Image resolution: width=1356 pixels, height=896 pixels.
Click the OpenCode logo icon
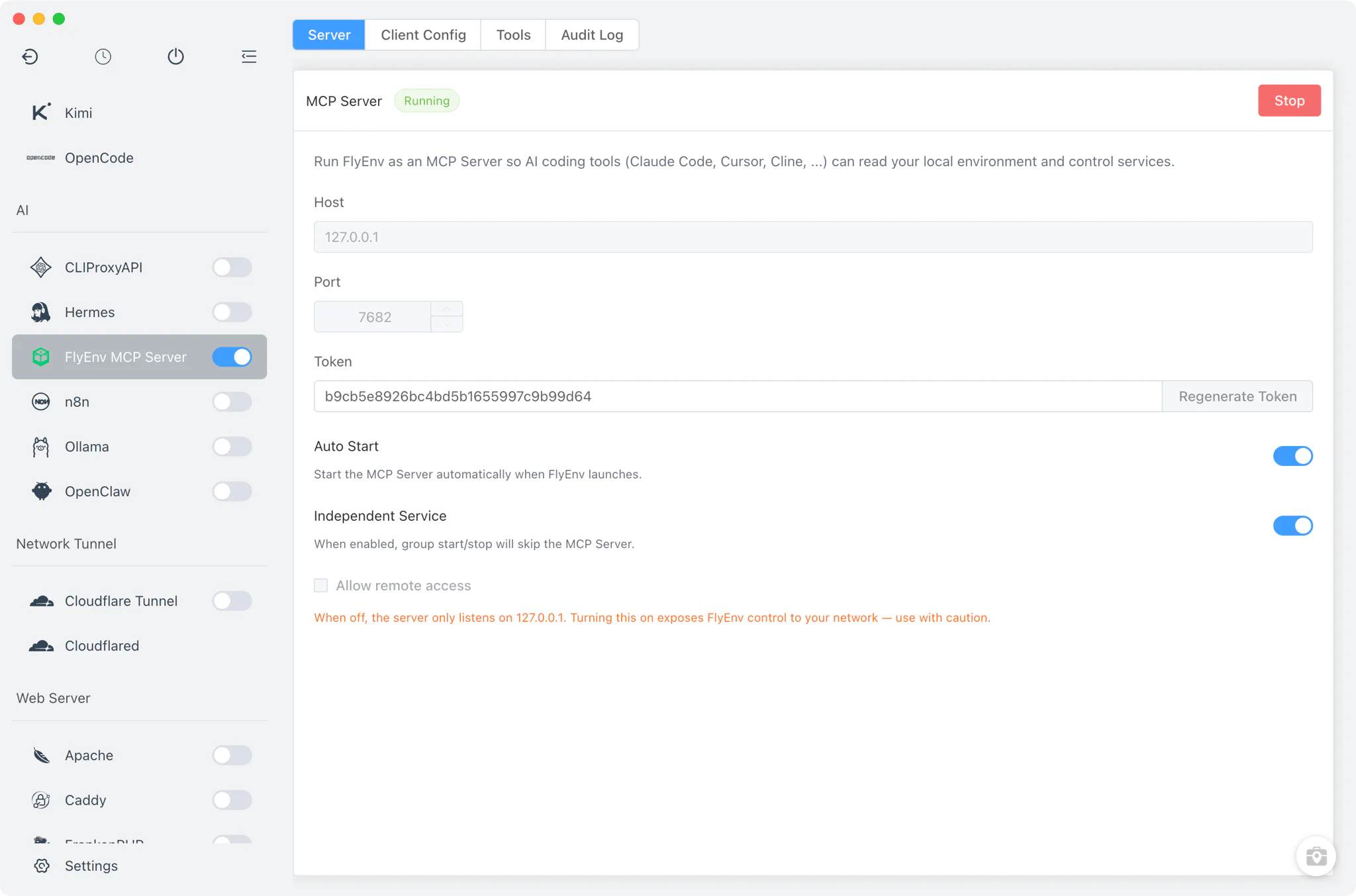point(41,157)
